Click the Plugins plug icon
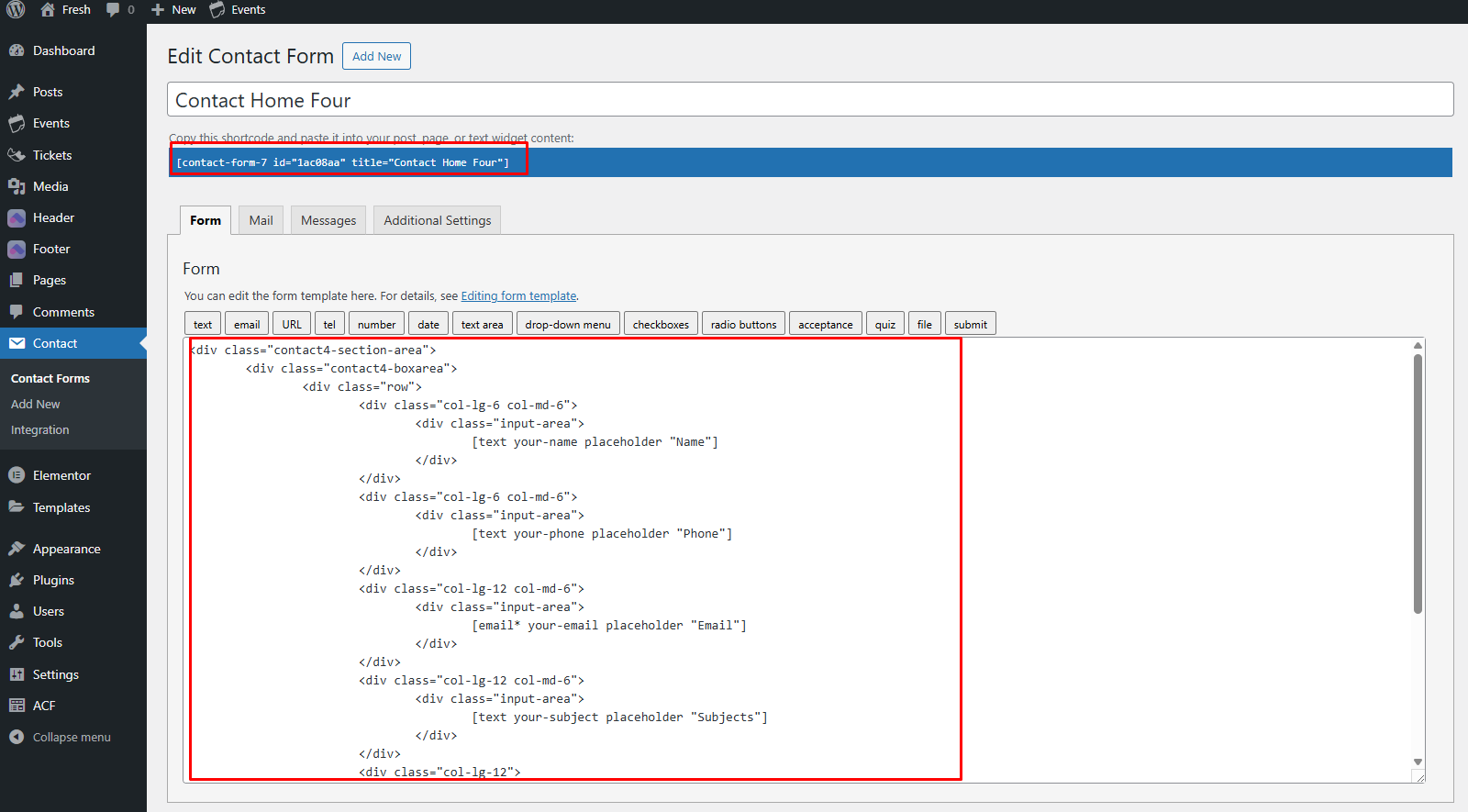 tap(17, 580)
